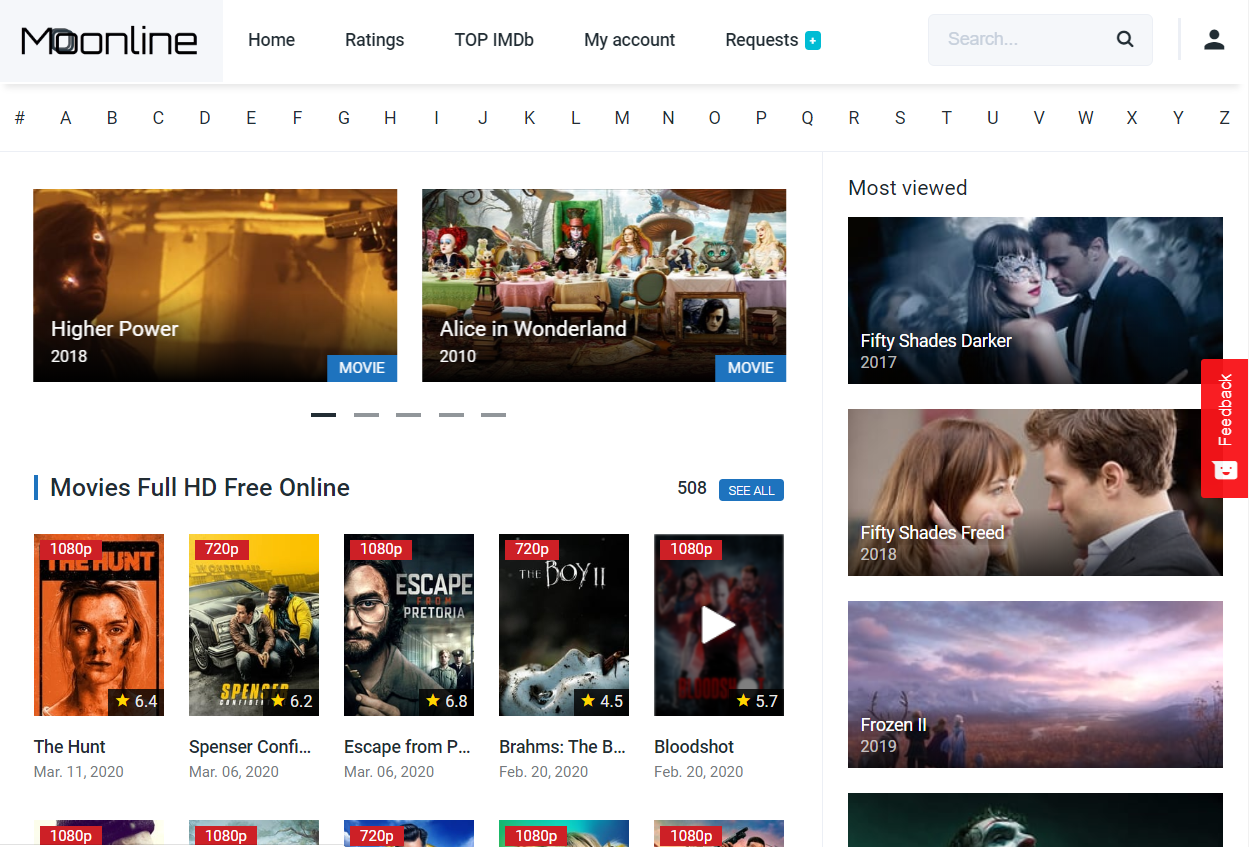Screen dimensions: 1249x847
Task: Filter movies by letter D
Action: (x=205, y=118)
